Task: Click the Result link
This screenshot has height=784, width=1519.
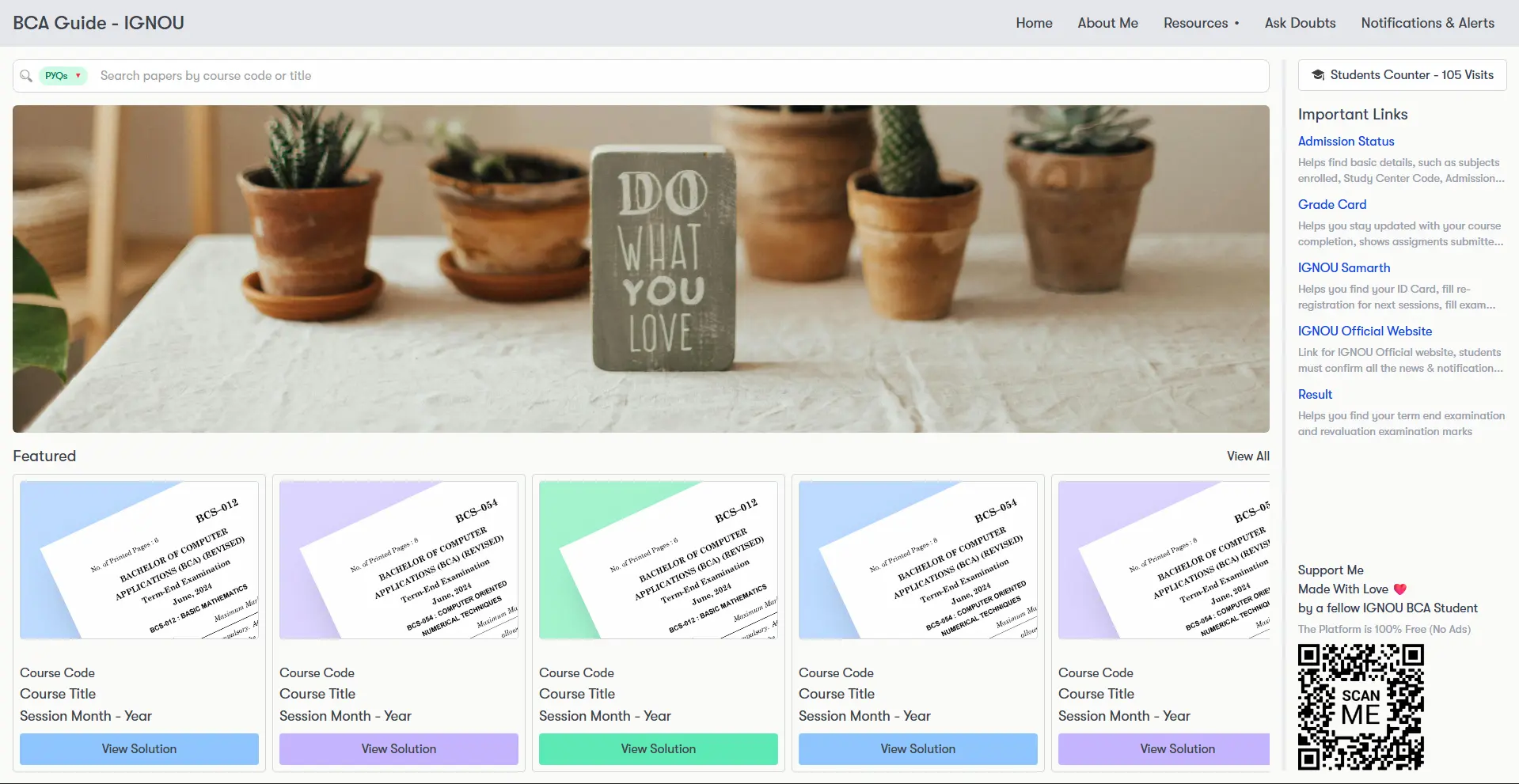Action: click(1315, 394)
